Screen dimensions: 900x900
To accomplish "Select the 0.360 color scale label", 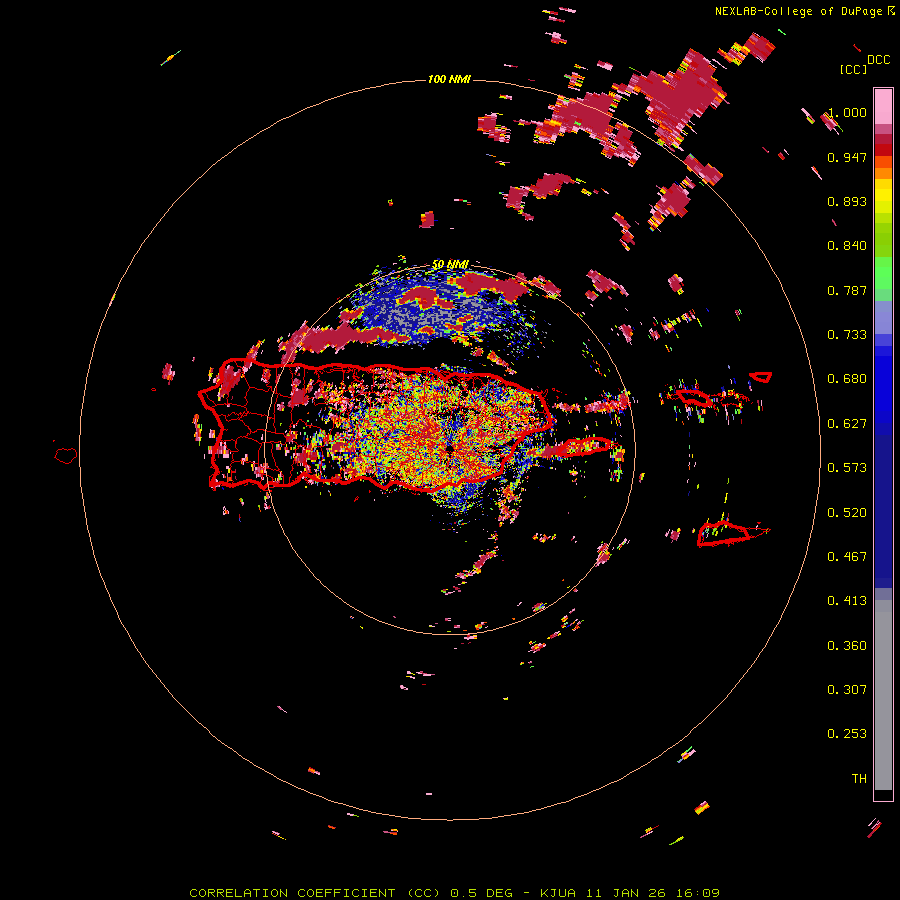I will tap(847, 646).
